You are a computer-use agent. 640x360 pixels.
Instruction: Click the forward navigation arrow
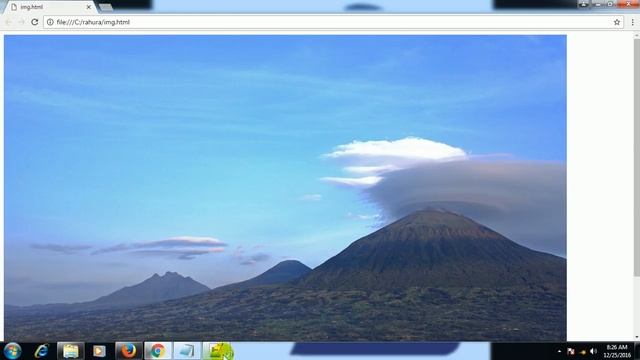[x=21, y=22]
